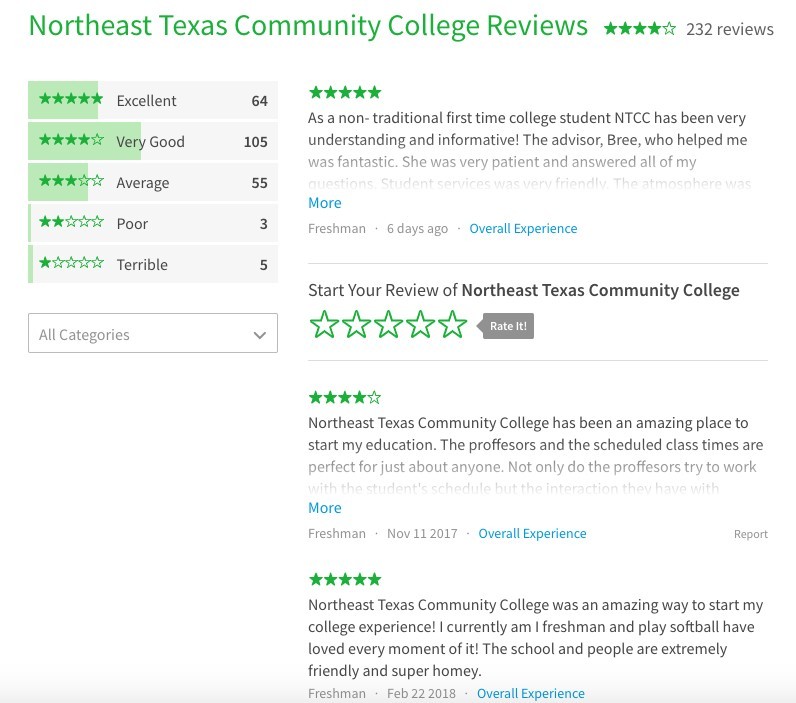
Task: Click the Rate It! tooltip button
Action: [x=506, y=326]
